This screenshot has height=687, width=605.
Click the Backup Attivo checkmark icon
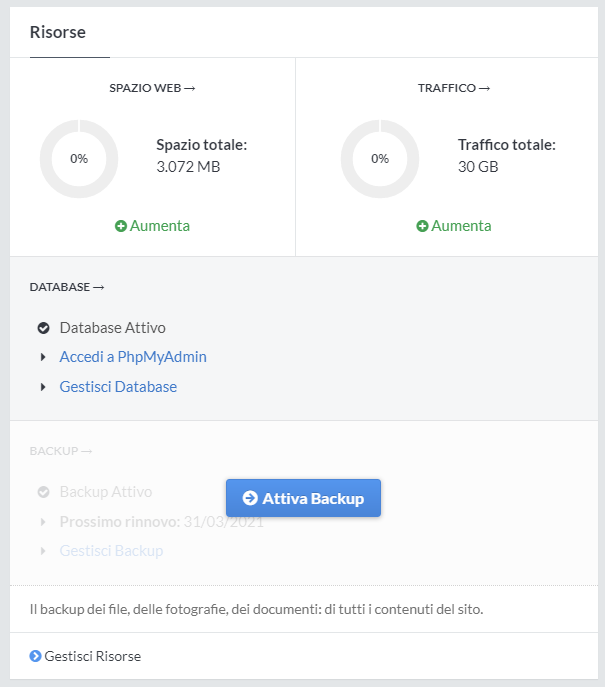[x=44, y=492]
